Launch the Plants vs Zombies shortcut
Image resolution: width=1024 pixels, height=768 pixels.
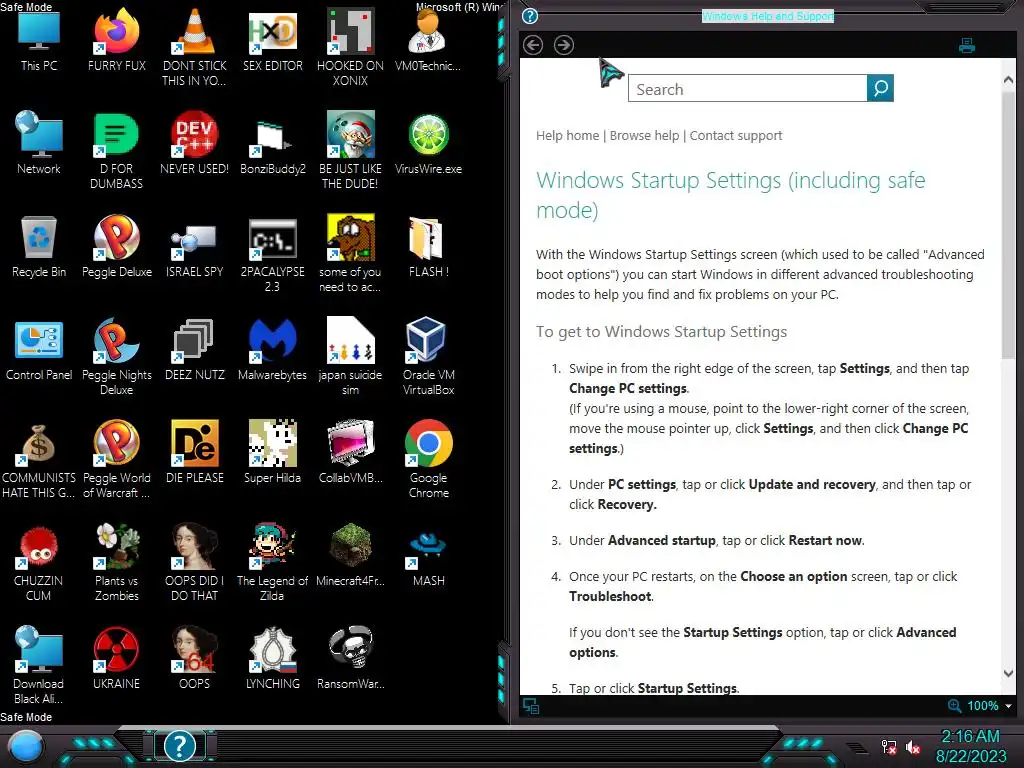[x=116, y=562]
